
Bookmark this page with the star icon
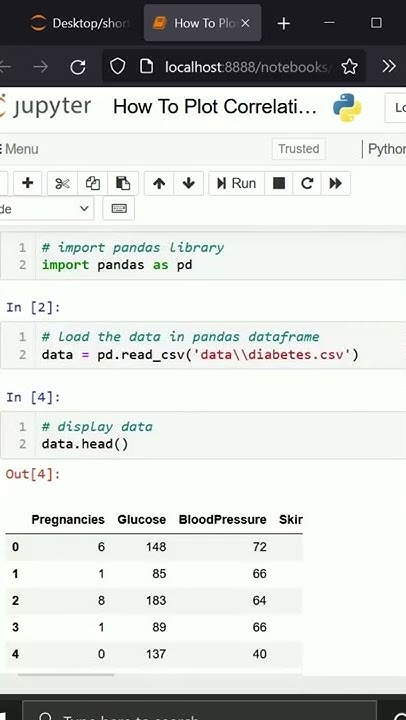point(350,67)
